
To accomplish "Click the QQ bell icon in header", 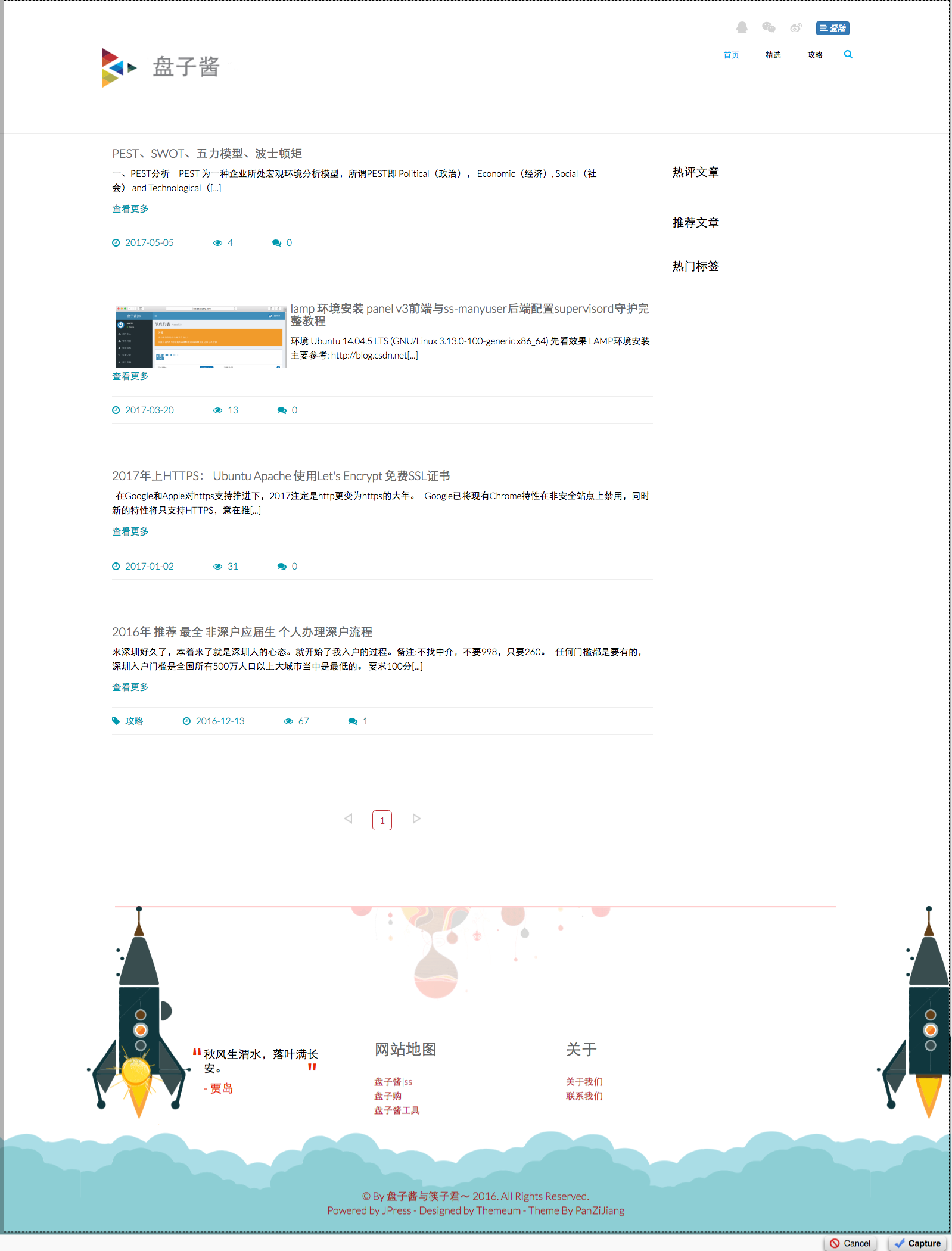I will click(742, 27).
